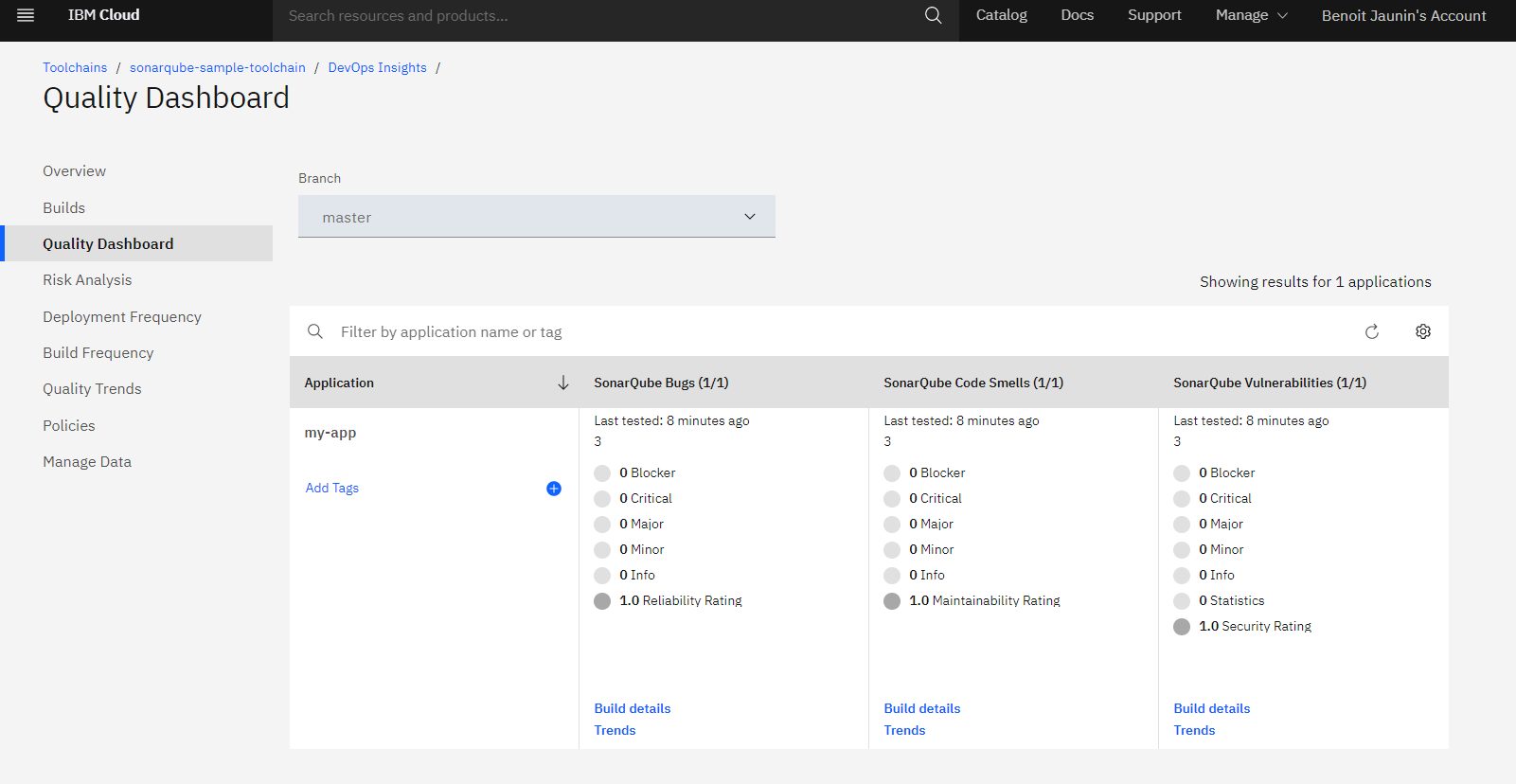Click Bugs Blocker status circle
The width and height of the screenshot is (1516, 784).
coord(602,473)
